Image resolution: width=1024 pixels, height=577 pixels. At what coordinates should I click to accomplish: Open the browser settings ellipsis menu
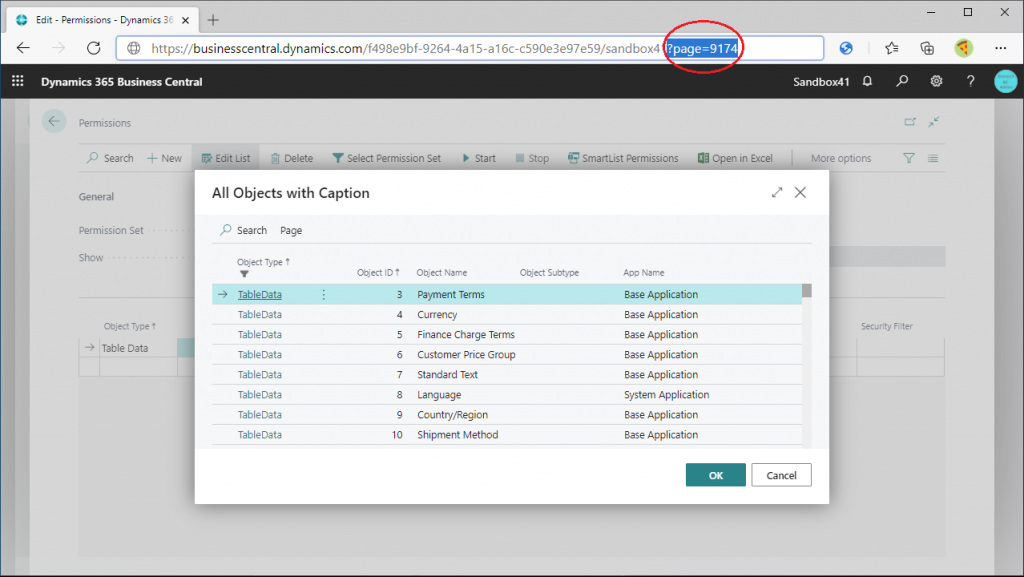(1000, 48)
